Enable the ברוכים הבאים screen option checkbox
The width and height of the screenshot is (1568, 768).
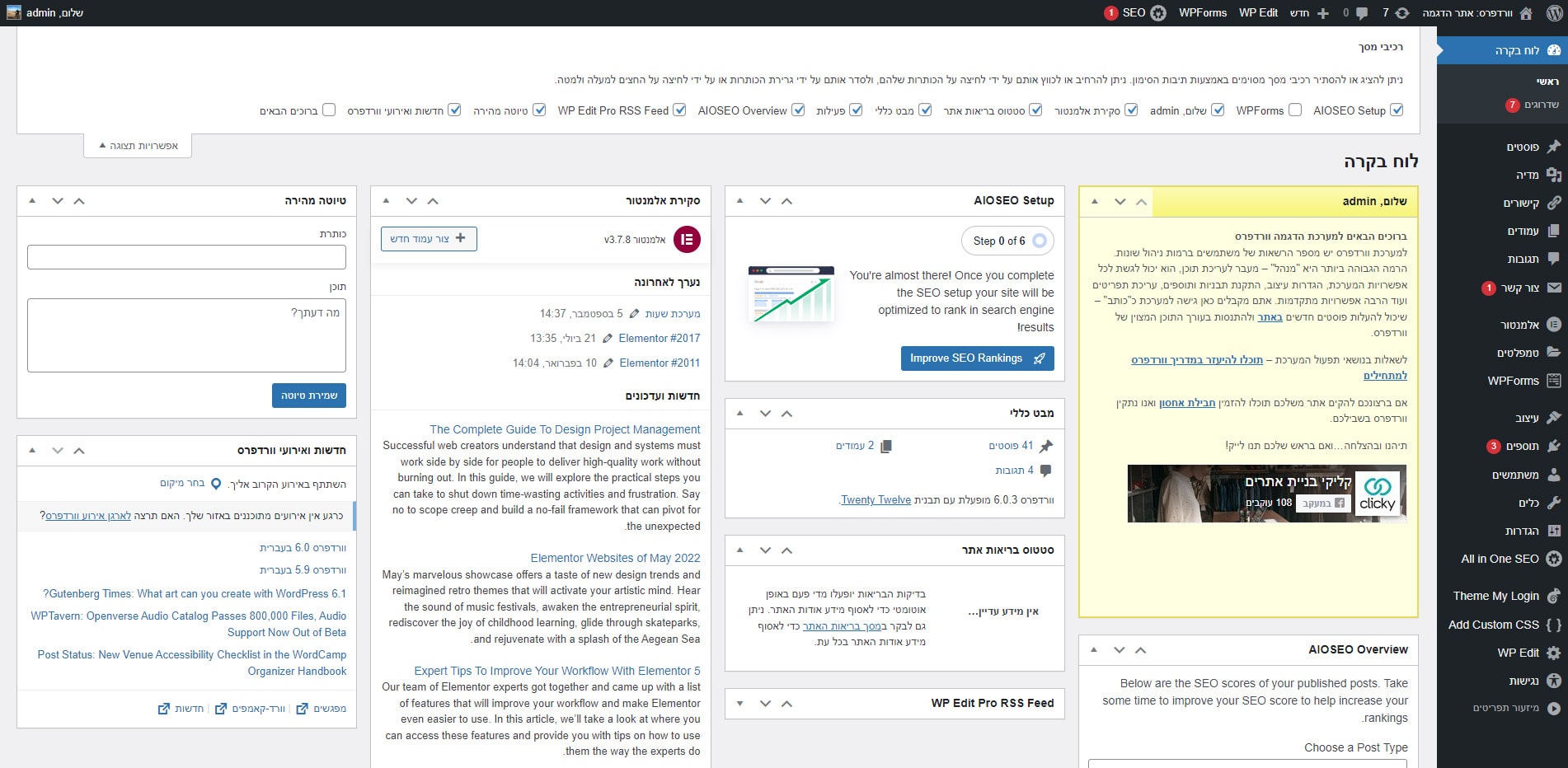click(x=329, y=110)
